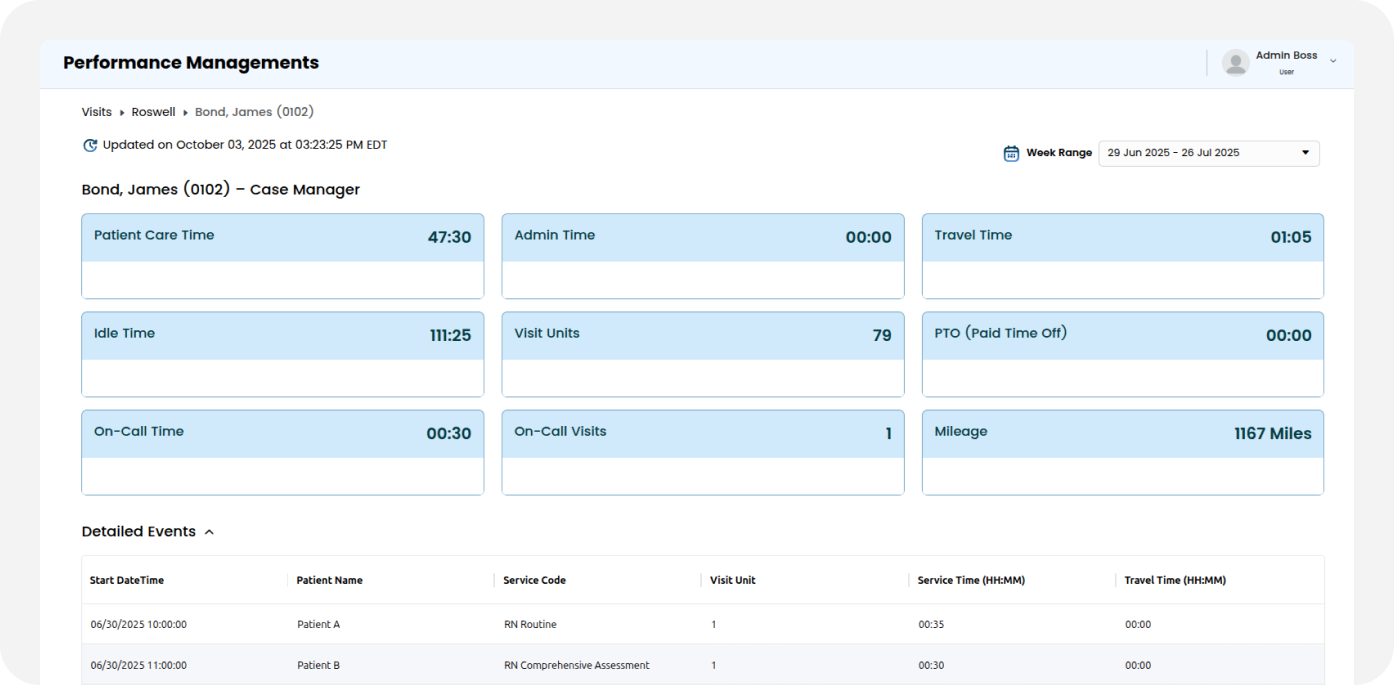Image resolution: width=1394 pixels, height=685 pixels.
Task: Click the refresh clock icon near Updated
Action: (x=90, y=145)
